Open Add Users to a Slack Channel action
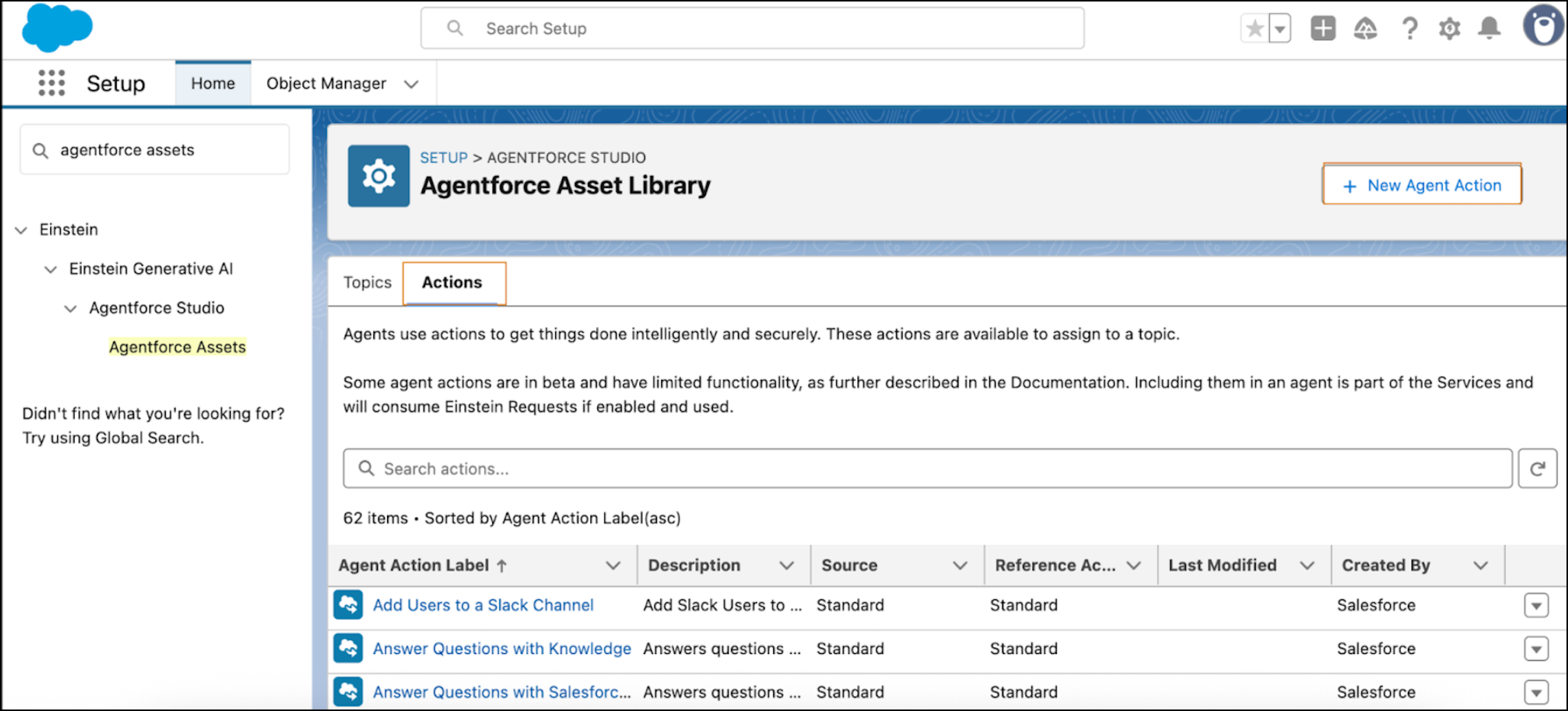Screen dimensions: 1568x711 click(483, 605)
